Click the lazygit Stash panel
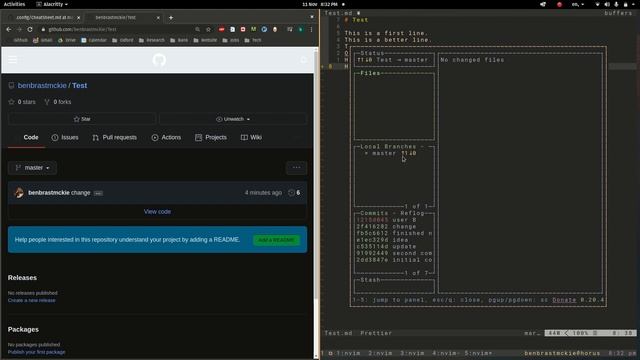The image size is (640, 360). click(x=394, y=286)
